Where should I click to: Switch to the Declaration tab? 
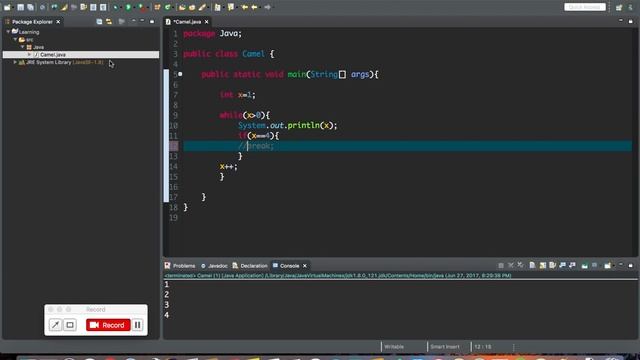click(250, 266)
